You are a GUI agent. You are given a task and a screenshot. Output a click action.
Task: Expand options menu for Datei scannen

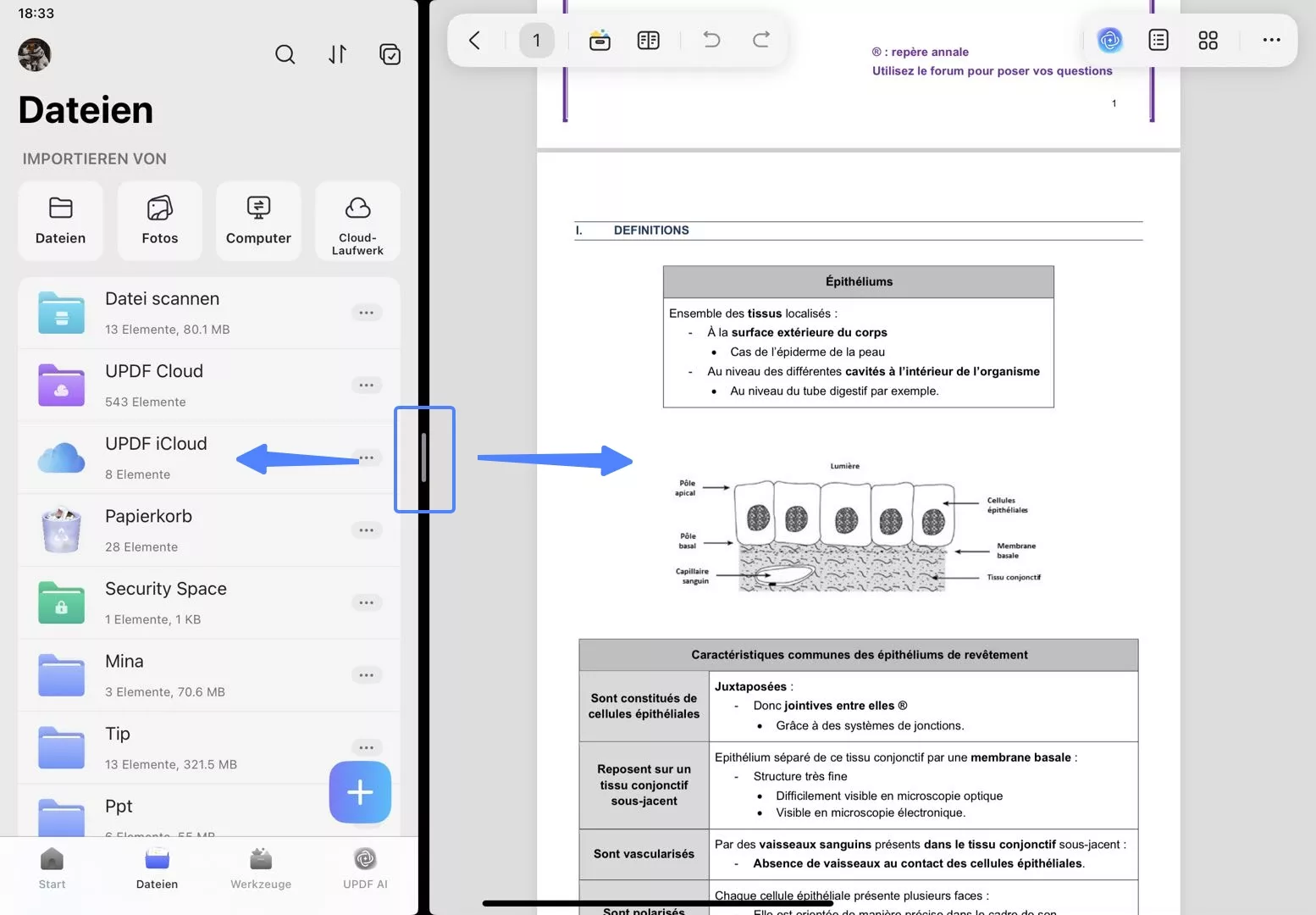tap(366, 313)
